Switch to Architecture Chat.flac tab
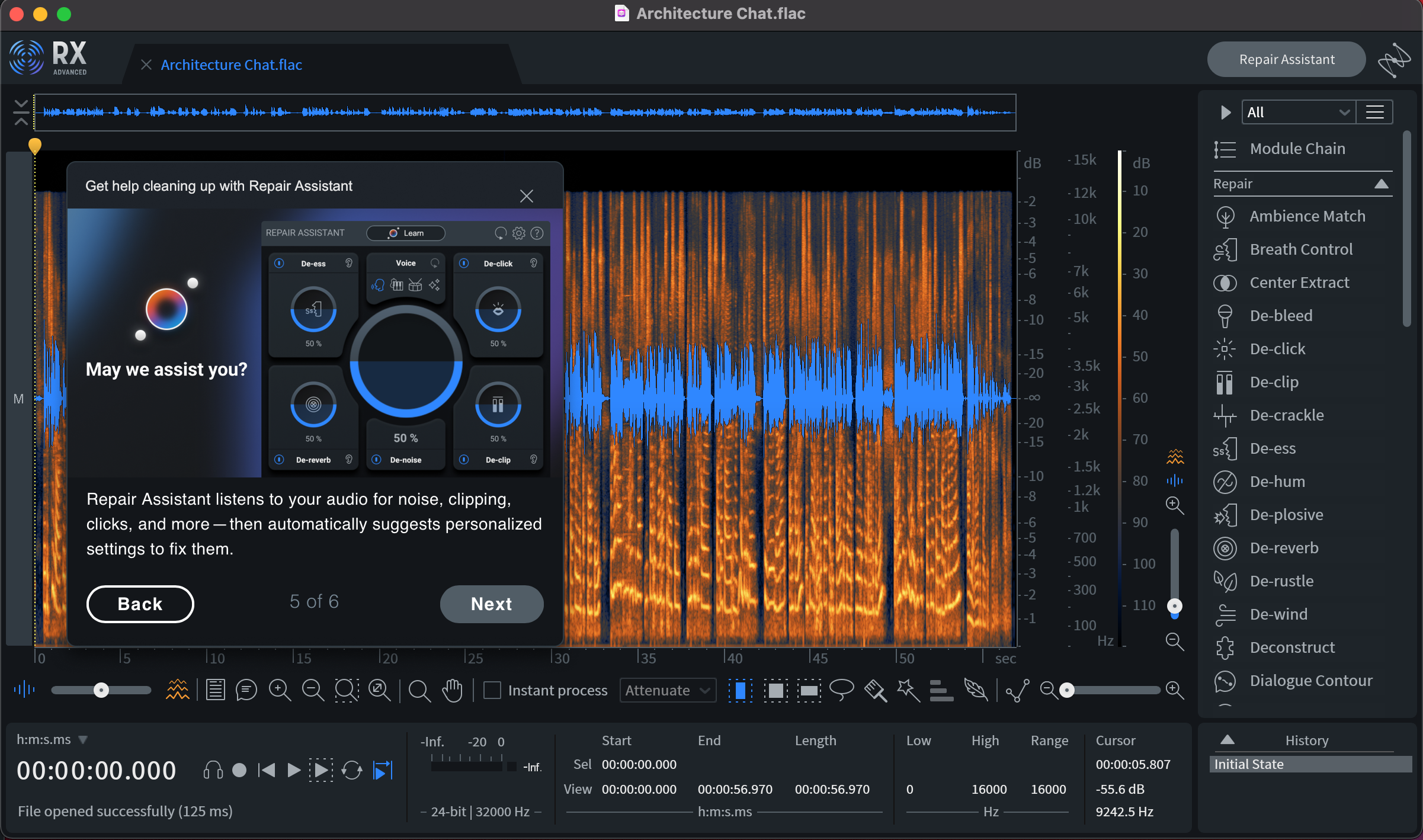The width and height of the screenshot is (1423, 840). tap(231, 65)
